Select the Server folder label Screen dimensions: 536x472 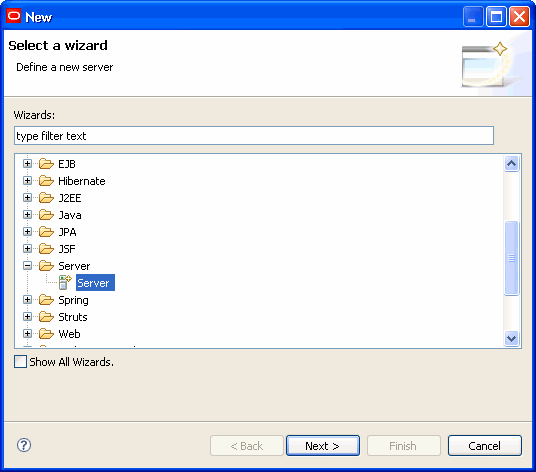tap(74, 266)
